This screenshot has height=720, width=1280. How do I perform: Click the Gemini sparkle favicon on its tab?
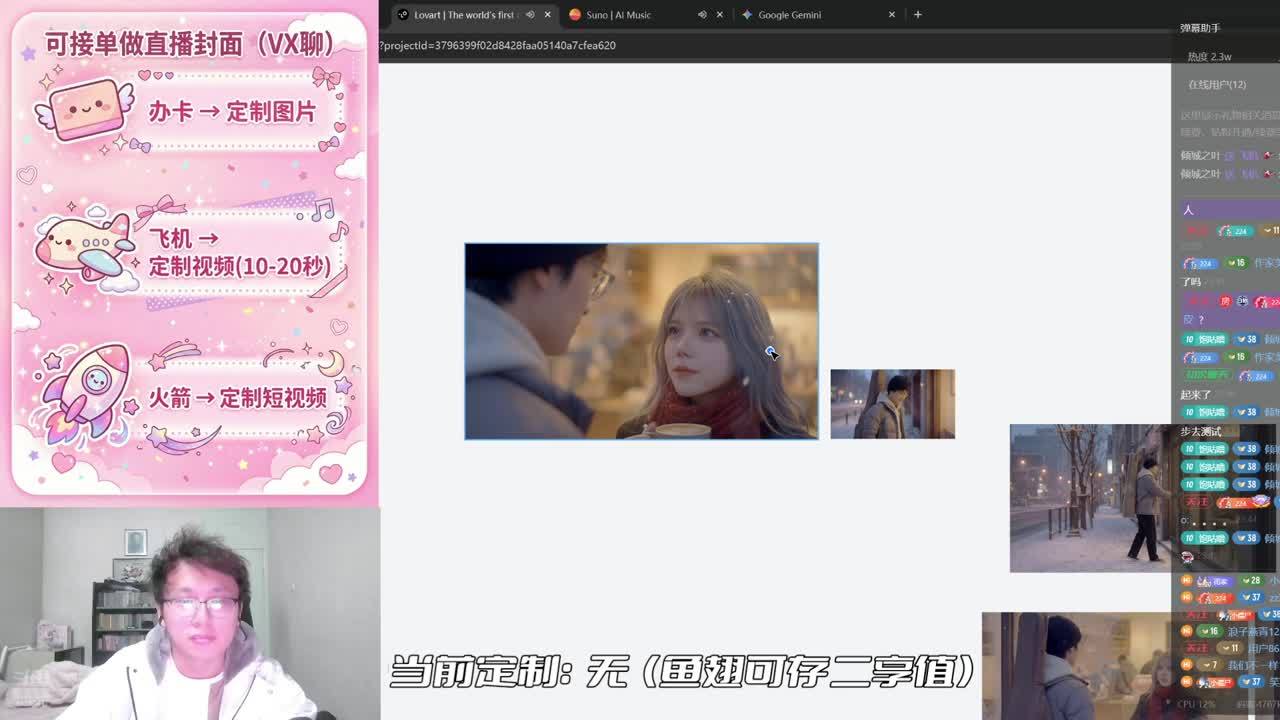click(747, 15)
